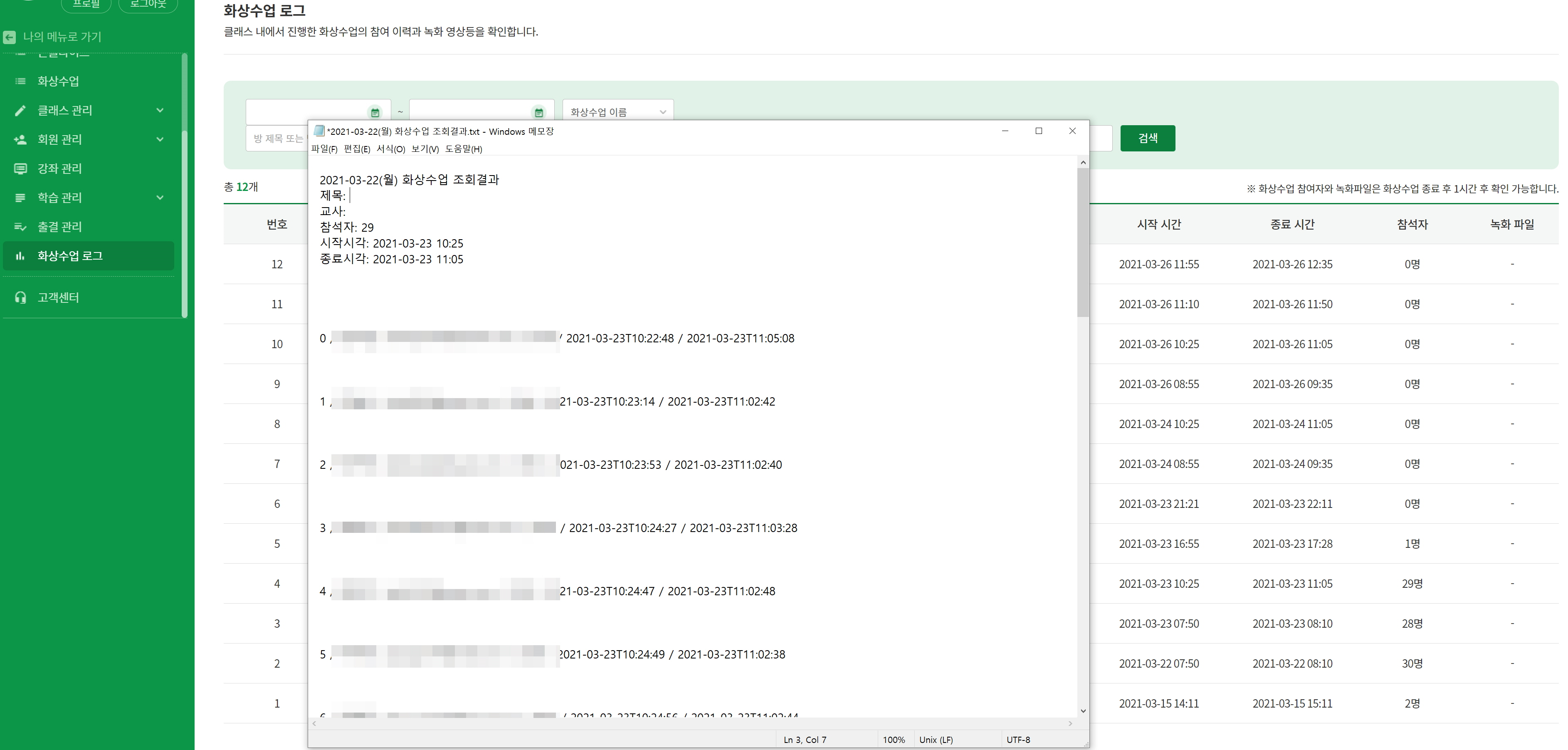This screenshot has width=1568, height=750.
Task: Open the start date calendar picker icon
Action: pos(375,112)
